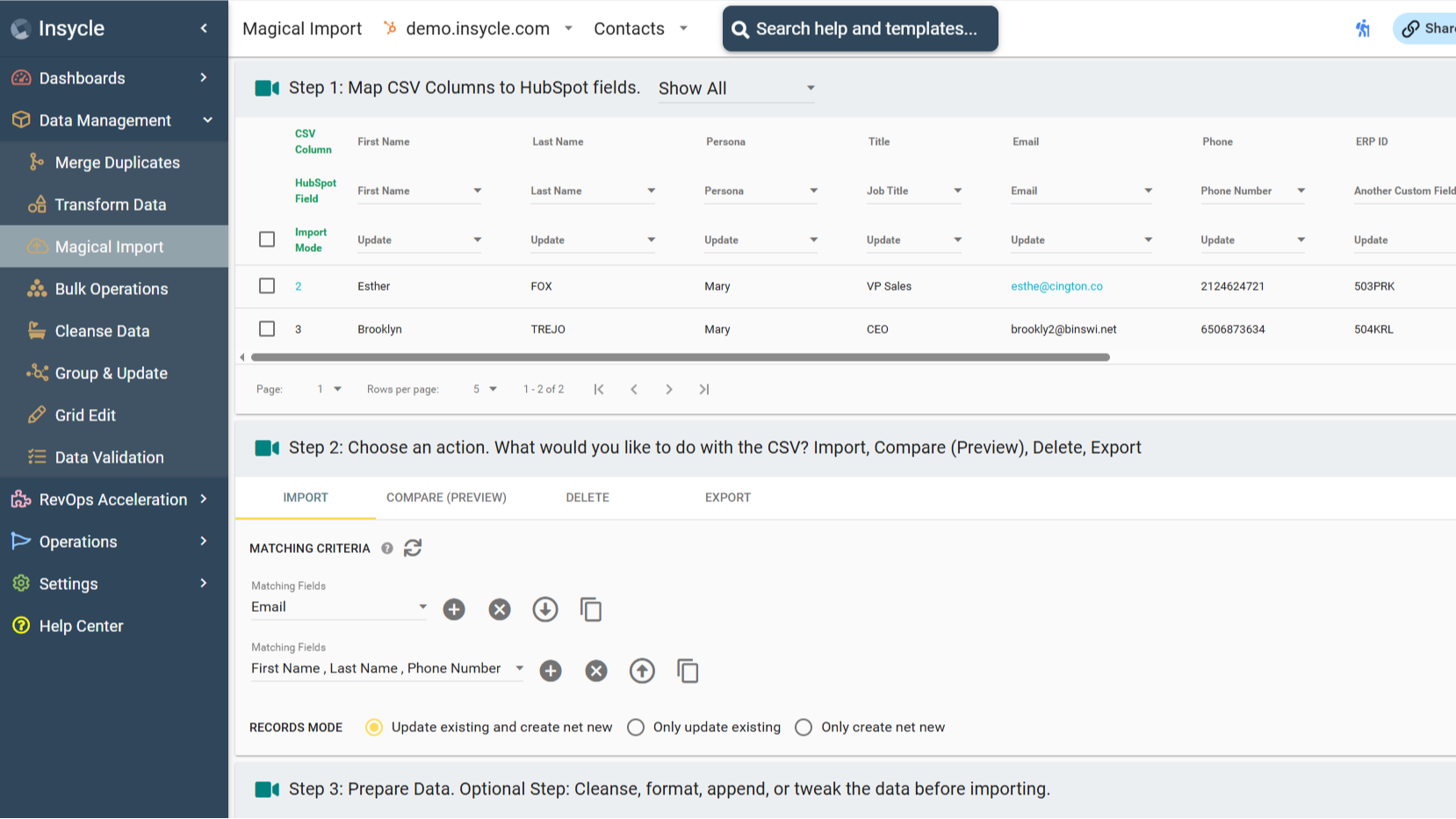The width and height of the screenshot is (1456, 819).
Task: Select the checkbox for Esther's row
Action: point(267,286)
